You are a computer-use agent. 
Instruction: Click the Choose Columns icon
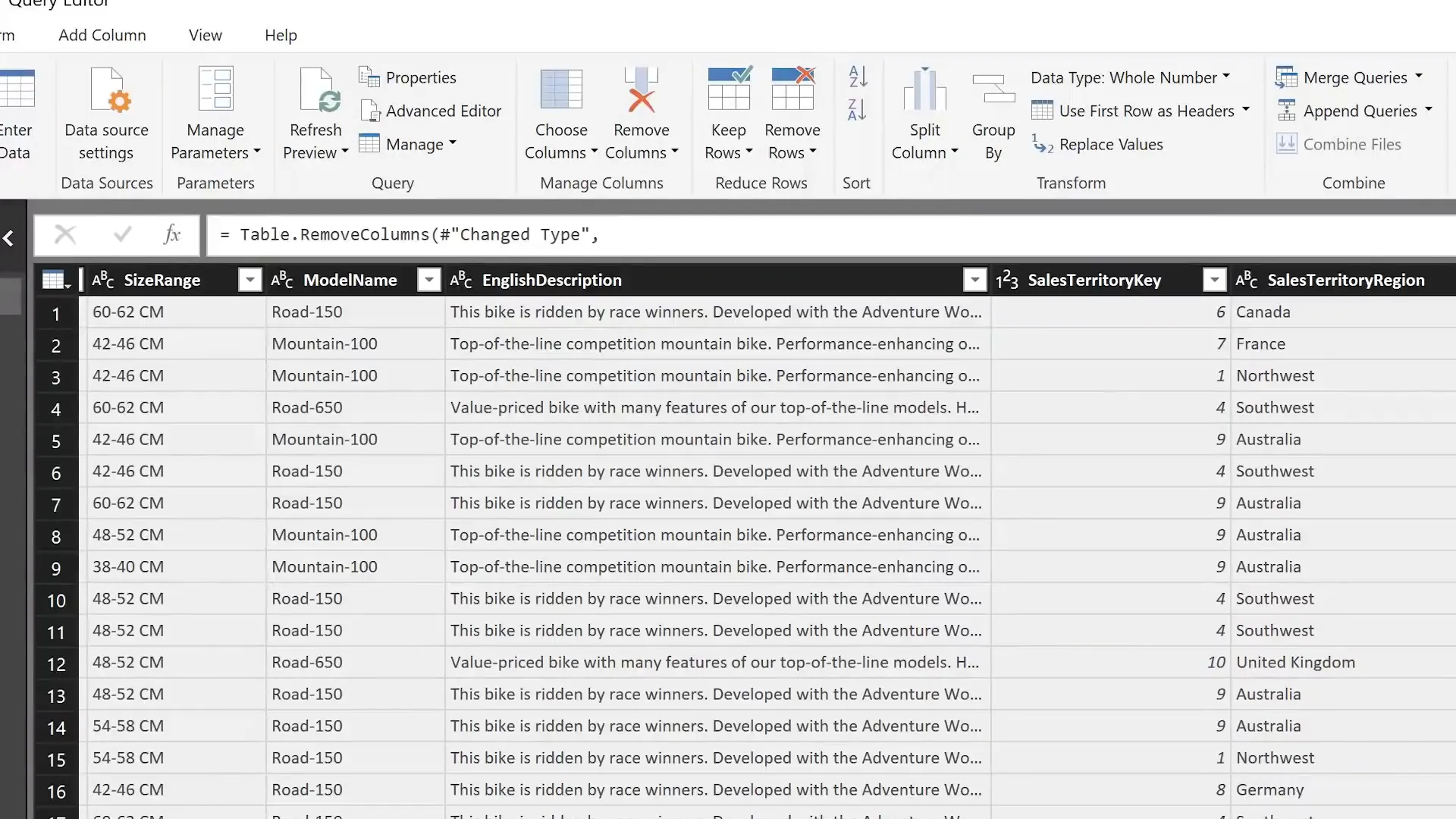[x=561, y=89]
